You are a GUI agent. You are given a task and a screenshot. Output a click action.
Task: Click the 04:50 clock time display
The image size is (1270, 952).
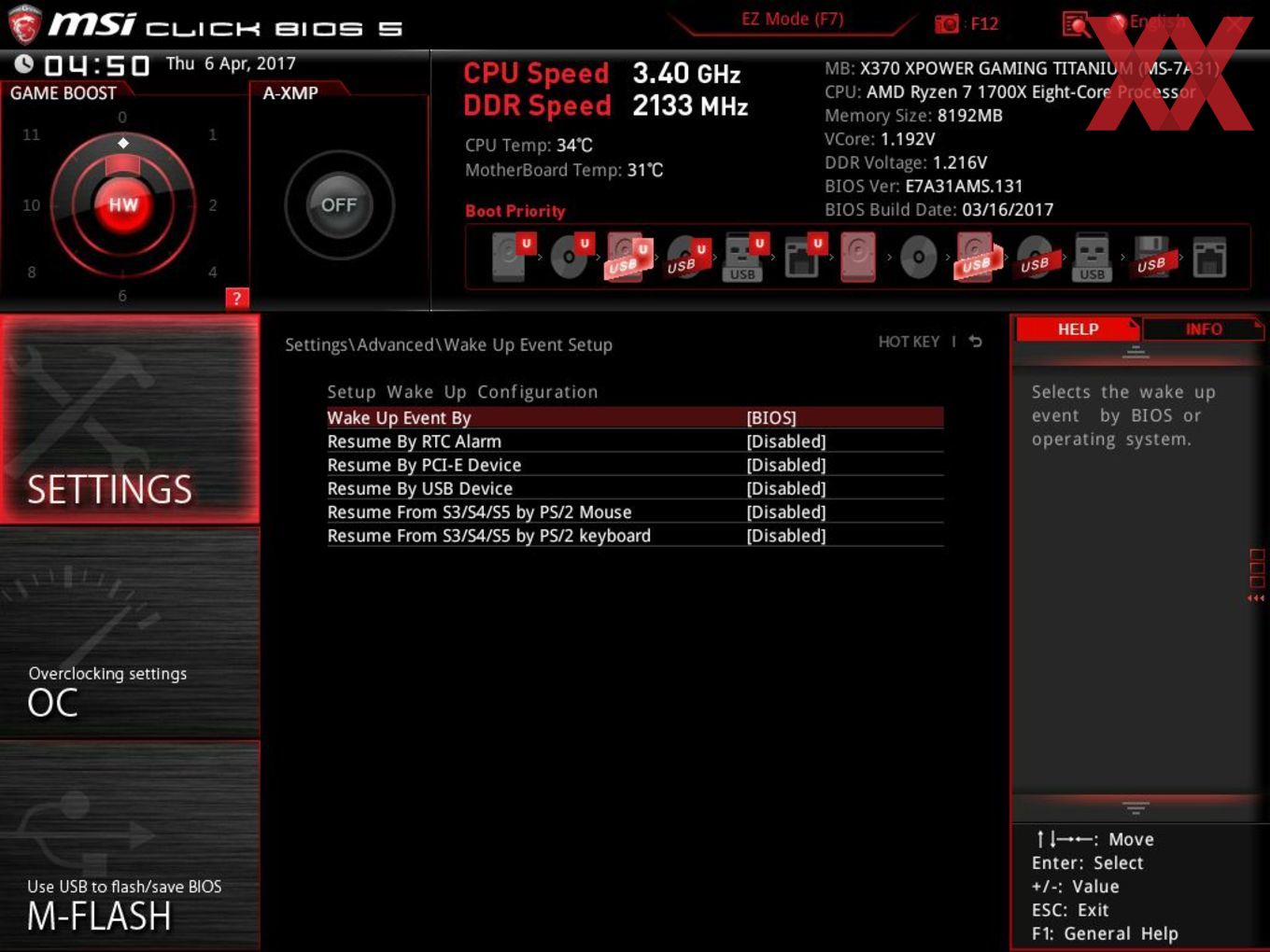pos(97,65)
